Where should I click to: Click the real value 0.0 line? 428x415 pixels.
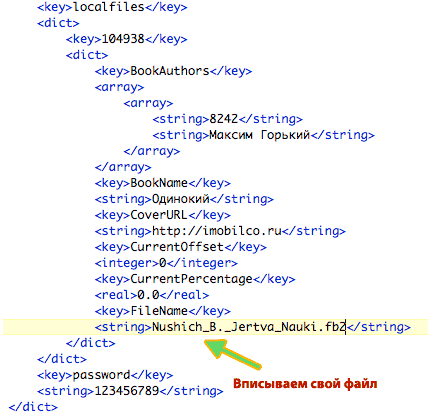[152, 295]
